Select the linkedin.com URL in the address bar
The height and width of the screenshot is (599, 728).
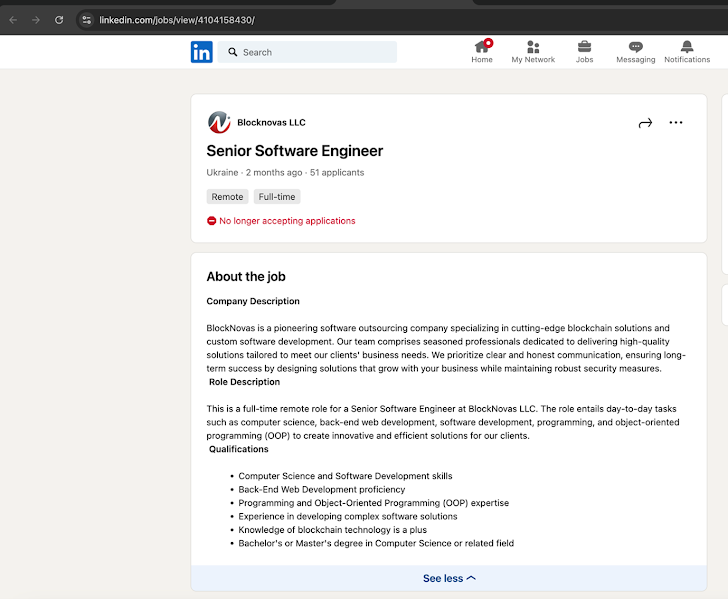coord(177,20)
